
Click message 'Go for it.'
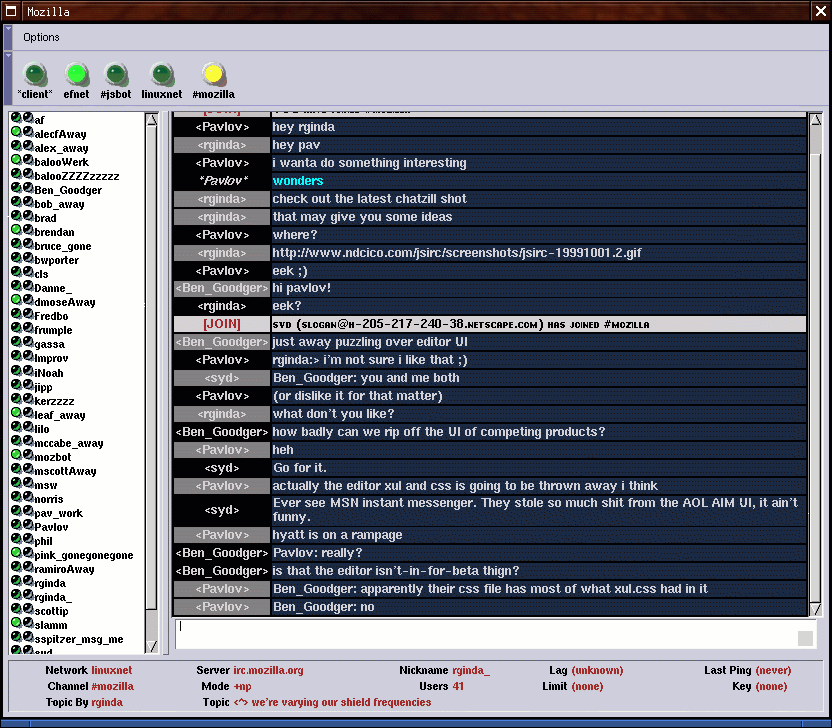click(x=300, y=468)
